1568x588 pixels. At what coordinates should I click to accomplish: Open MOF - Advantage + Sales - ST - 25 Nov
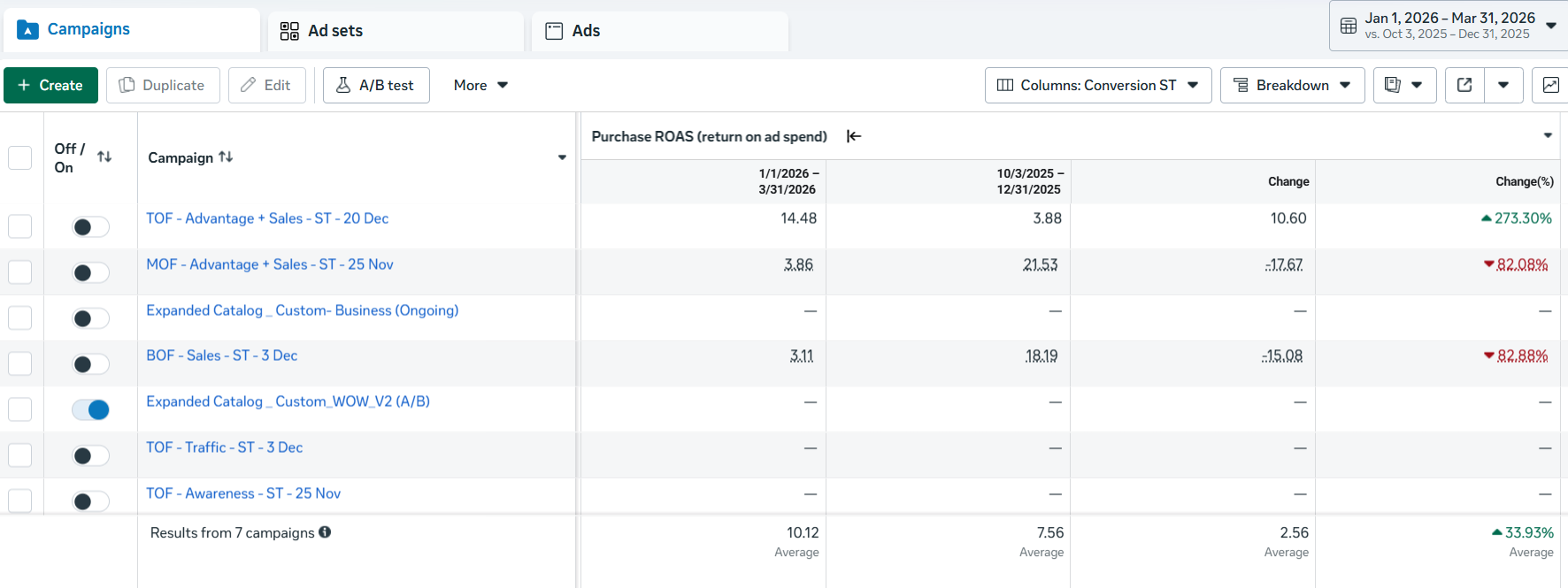(x=270, y=264)
